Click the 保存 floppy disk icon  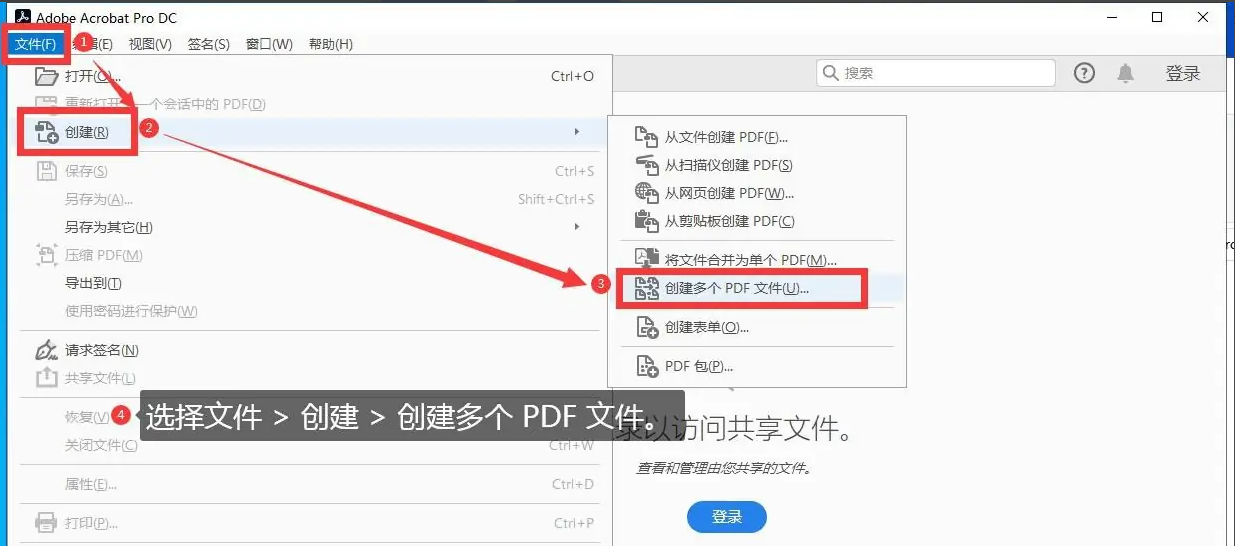tap(46, 171)
